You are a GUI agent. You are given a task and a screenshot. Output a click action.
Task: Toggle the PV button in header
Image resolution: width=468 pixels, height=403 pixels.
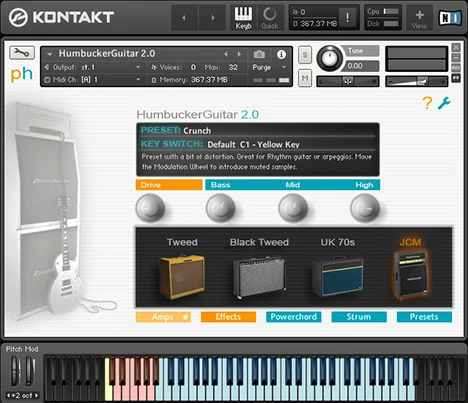point(456,78)
